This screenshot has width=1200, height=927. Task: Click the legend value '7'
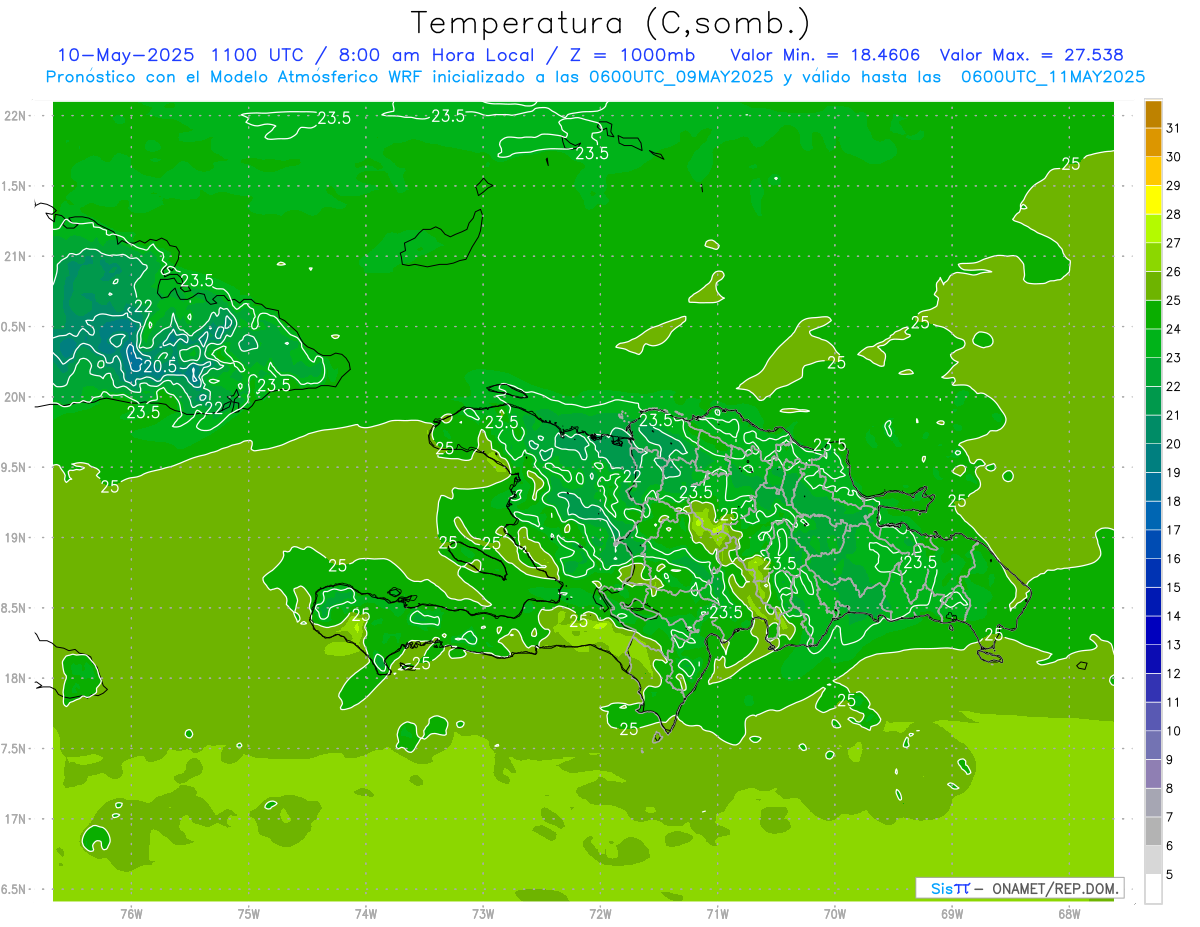click(x=1170, y=817)
